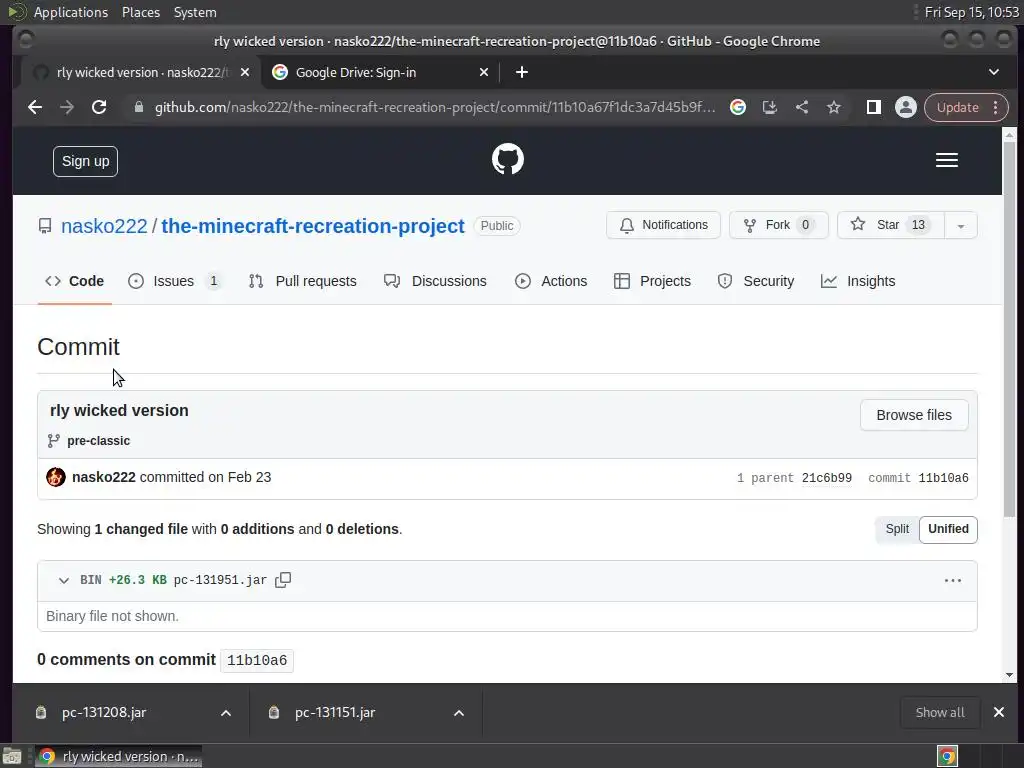Open the Places menu
The width and height of the screenshot is (1024, 768).
click(x=141, y=12)
